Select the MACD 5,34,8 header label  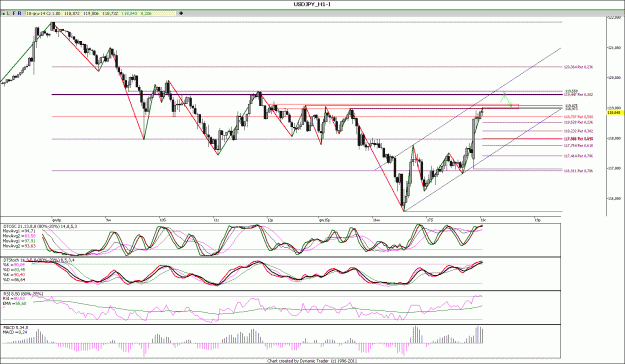pyautogui.click(x=16, y=327)
